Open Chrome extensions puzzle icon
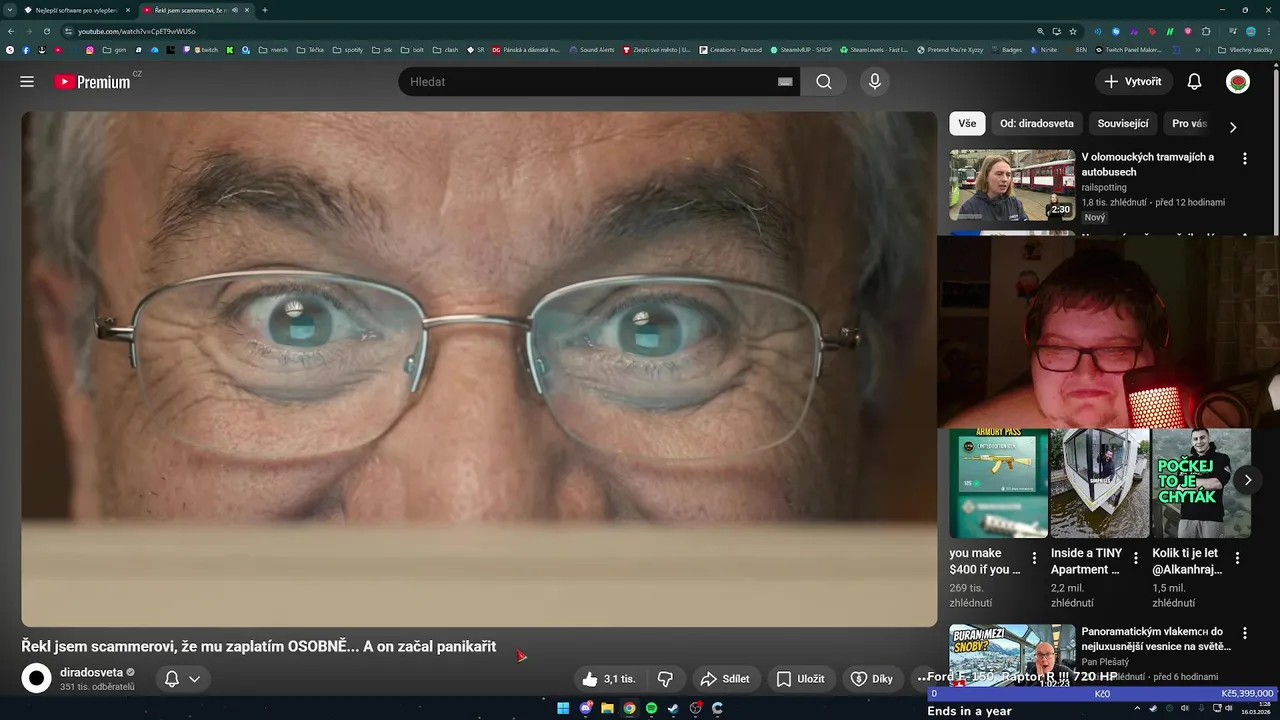 pos(1206,31)
